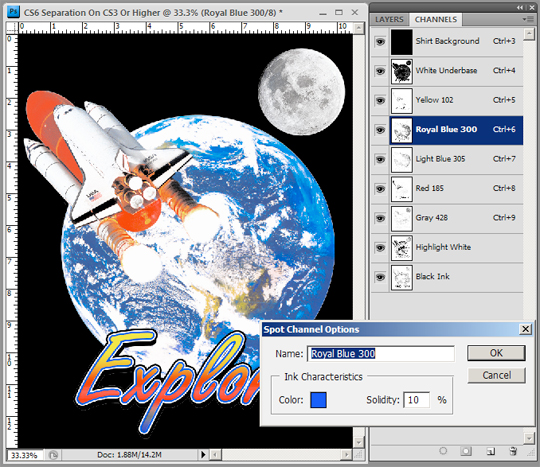
Task: Select the Light Blue 305 channel name
Action: 440,159
